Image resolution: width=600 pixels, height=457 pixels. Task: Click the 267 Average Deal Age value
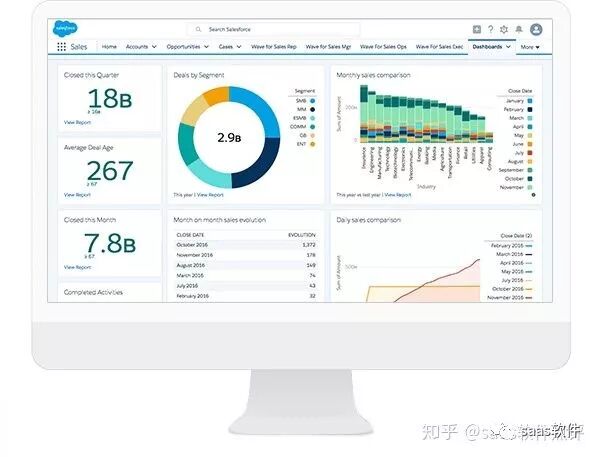(110, 171)
